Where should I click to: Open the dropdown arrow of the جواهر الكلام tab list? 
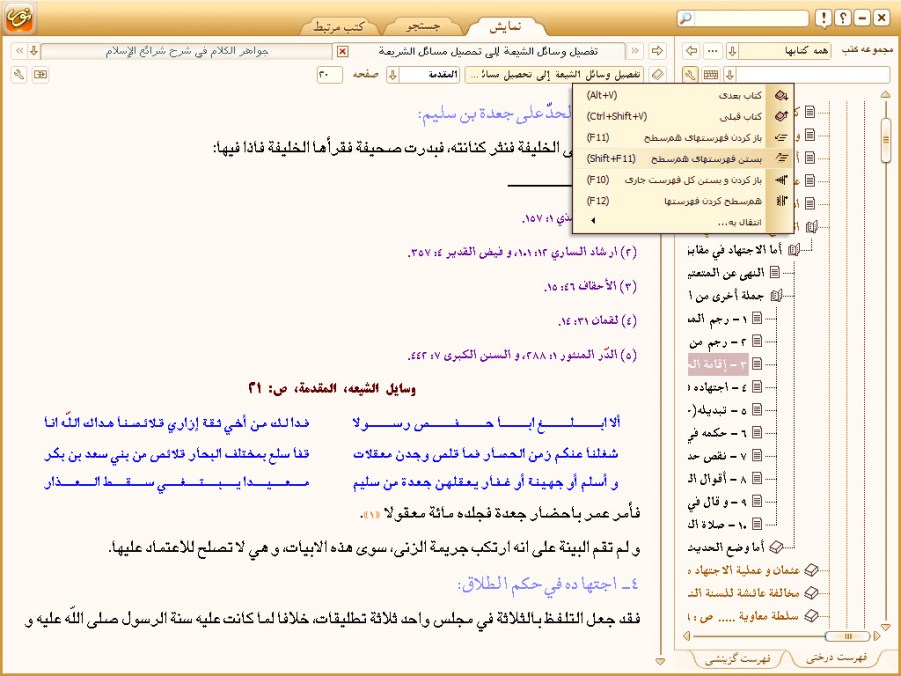[x=34, y=51]
